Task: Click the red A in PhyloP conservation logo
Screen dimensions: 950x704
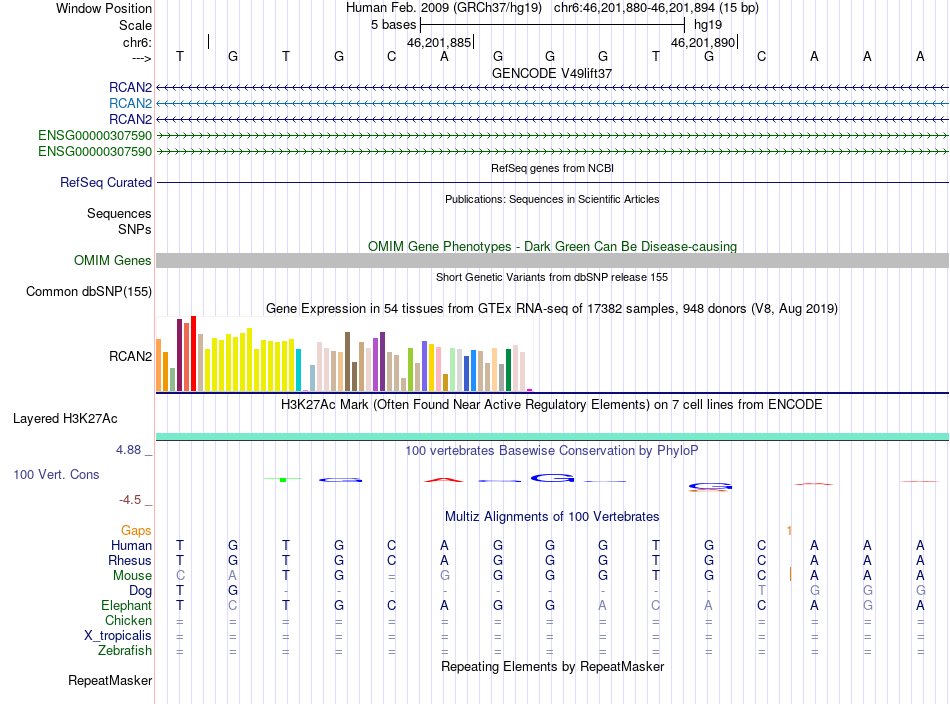Action: (x=444, y=480)
